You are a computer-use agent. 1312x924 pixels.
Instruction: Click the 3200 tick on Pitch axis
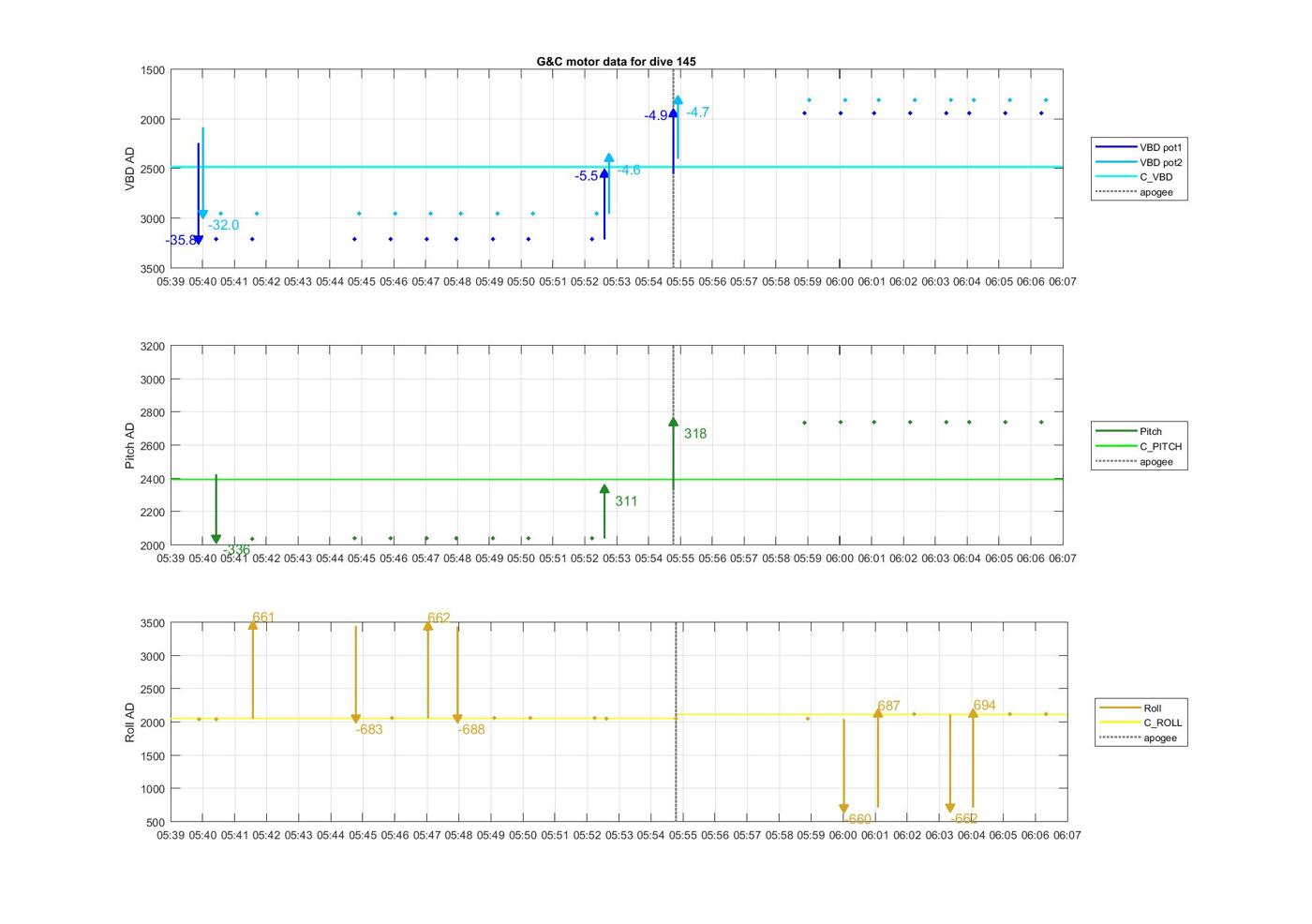point(153,347)
